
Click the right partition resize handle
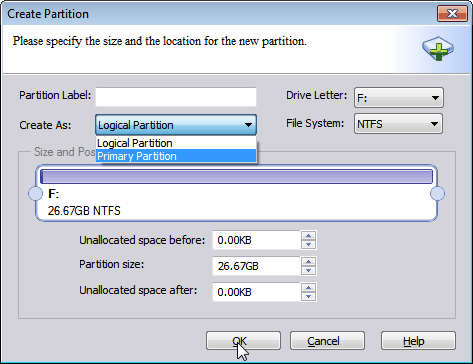tap(437, 193)
